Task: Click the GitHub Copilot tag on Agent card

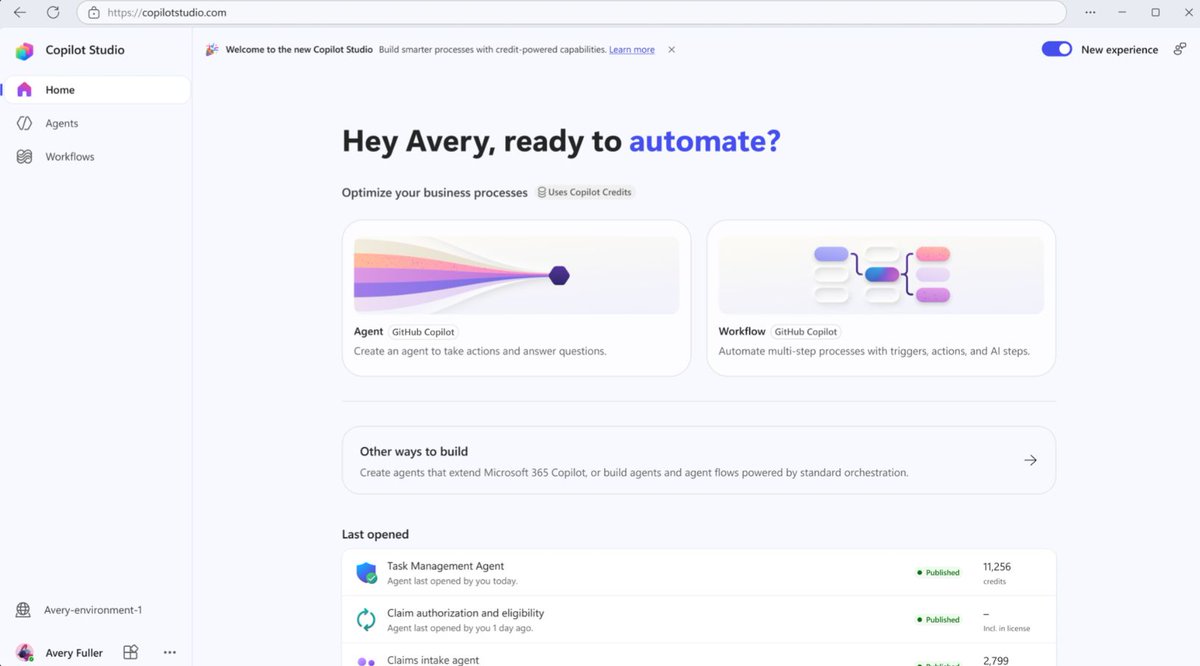Action: (x=423, y=332)
